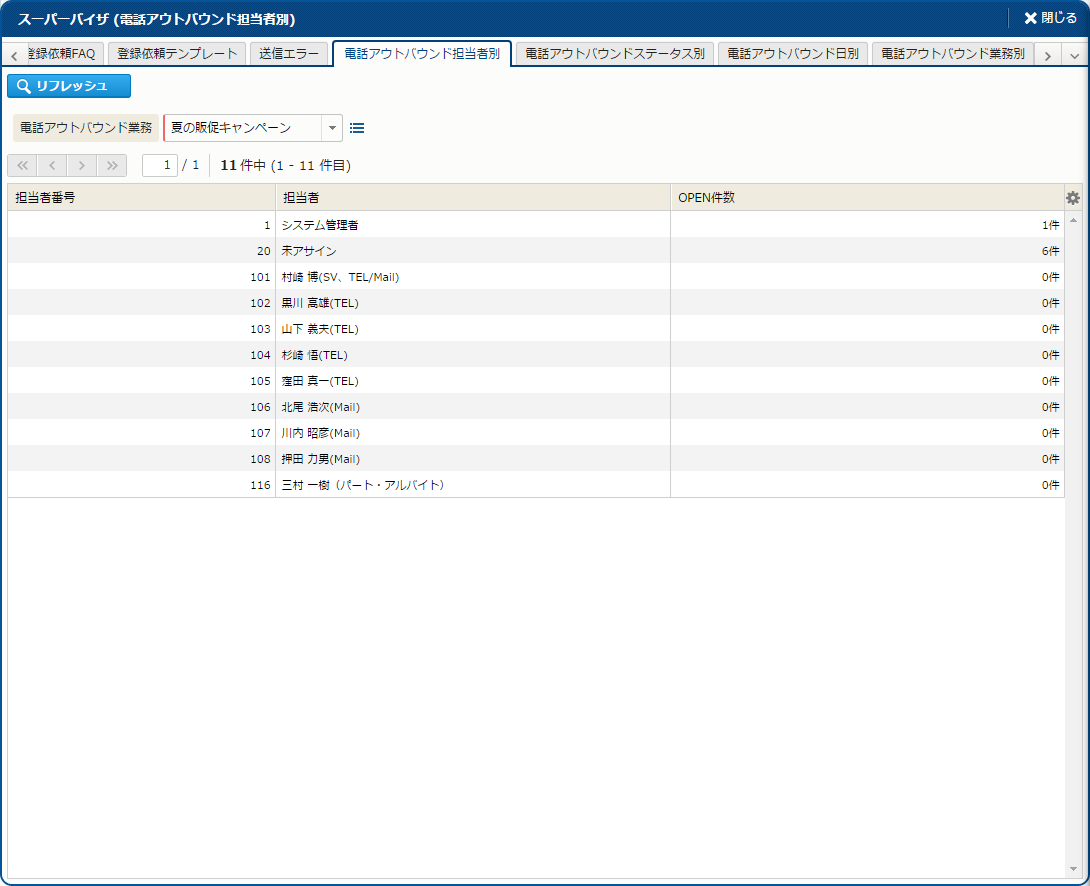Click the list icon beside the campaign dropdown
The height and width of the screenshot is (886, 1090).
357,128
